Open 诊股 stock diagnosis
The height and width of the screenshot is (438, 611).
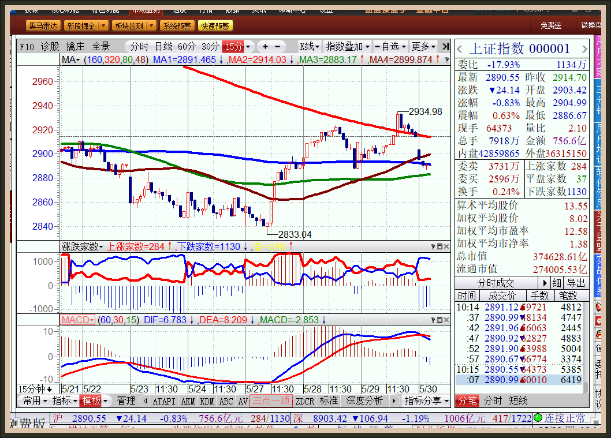(x=50, y=47)
